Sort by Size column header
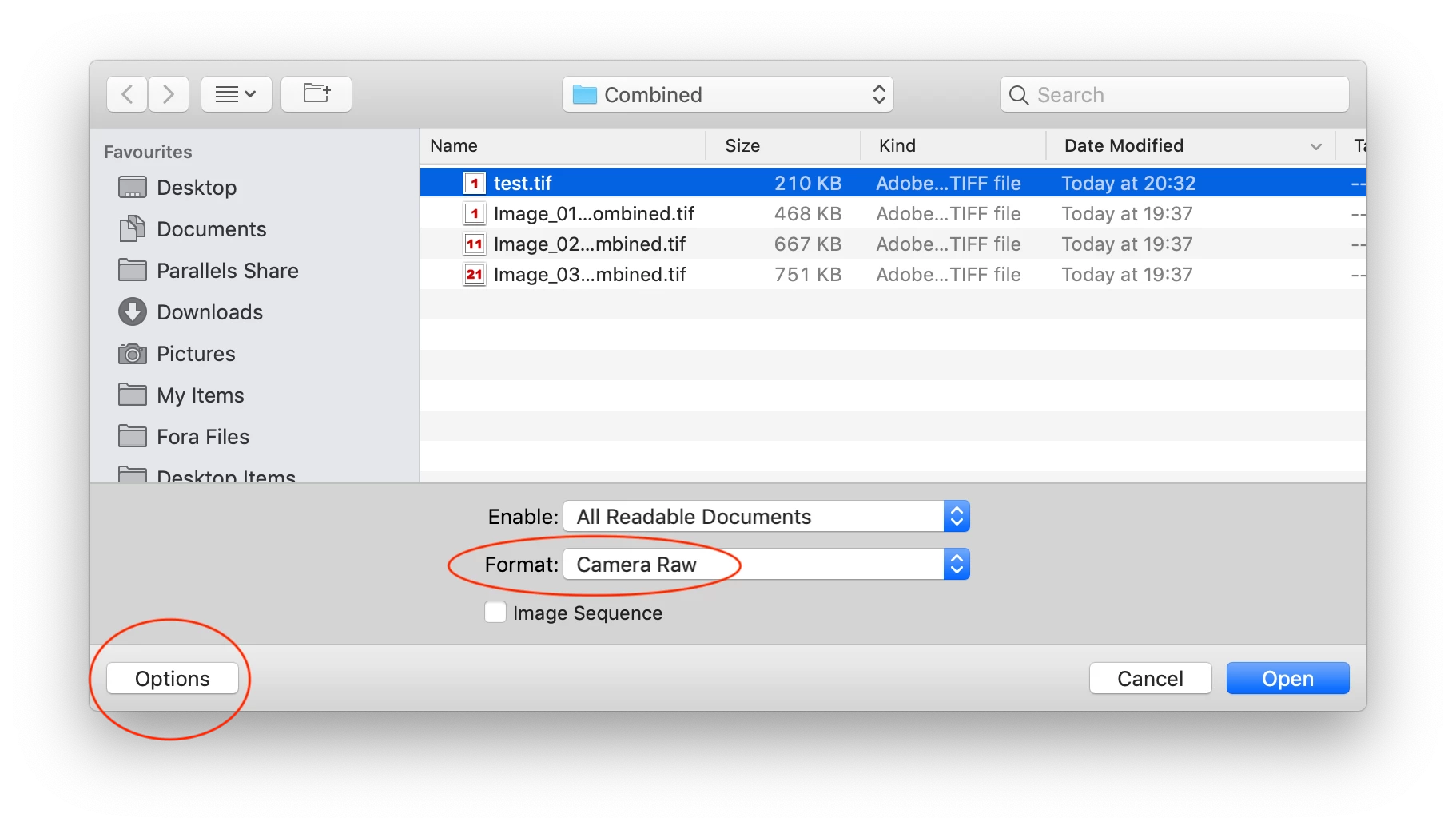Image resolution: width=1456 pixels, height=829 pixels. pos(783,146)
